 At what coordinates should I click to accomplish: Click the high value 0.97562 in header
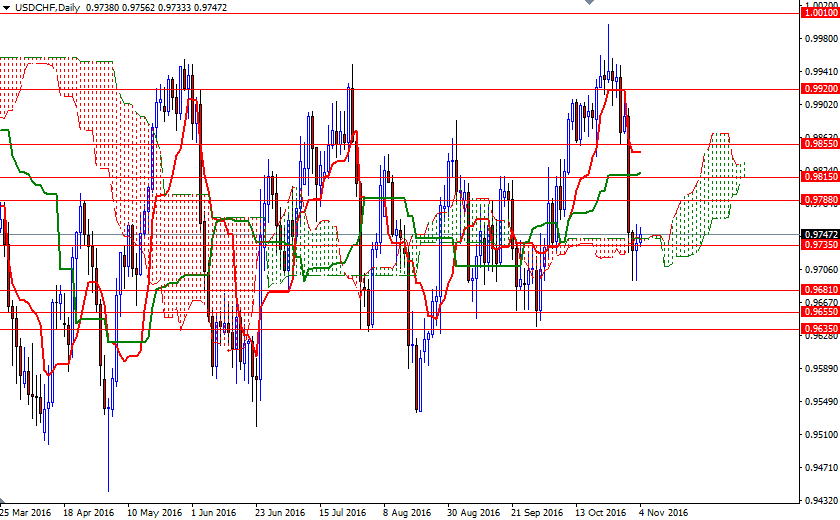(139, 7)
